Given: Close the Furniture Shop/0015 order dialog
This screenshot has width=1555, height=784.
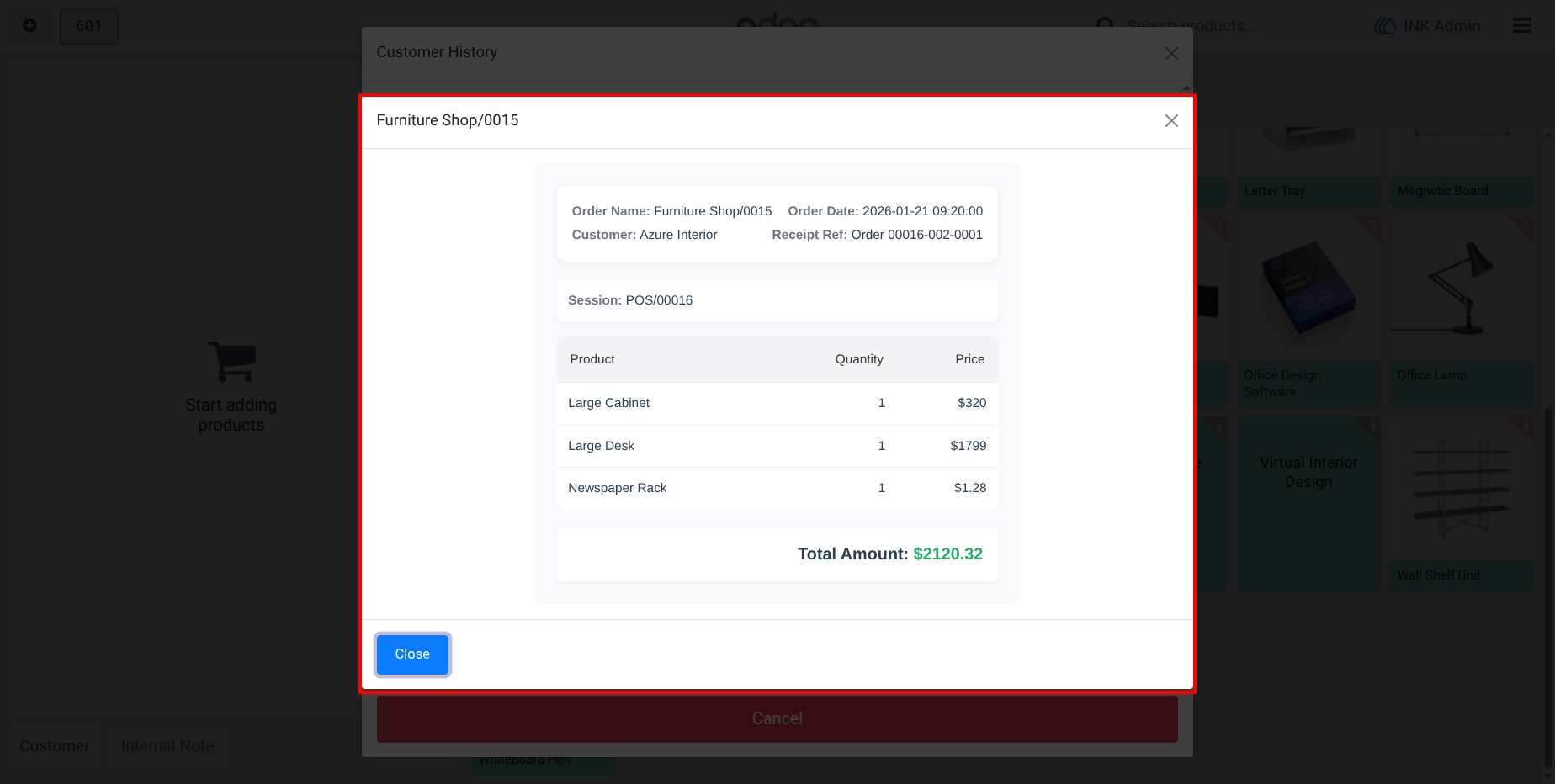Looking at the screenshot, I should 1171,121.
